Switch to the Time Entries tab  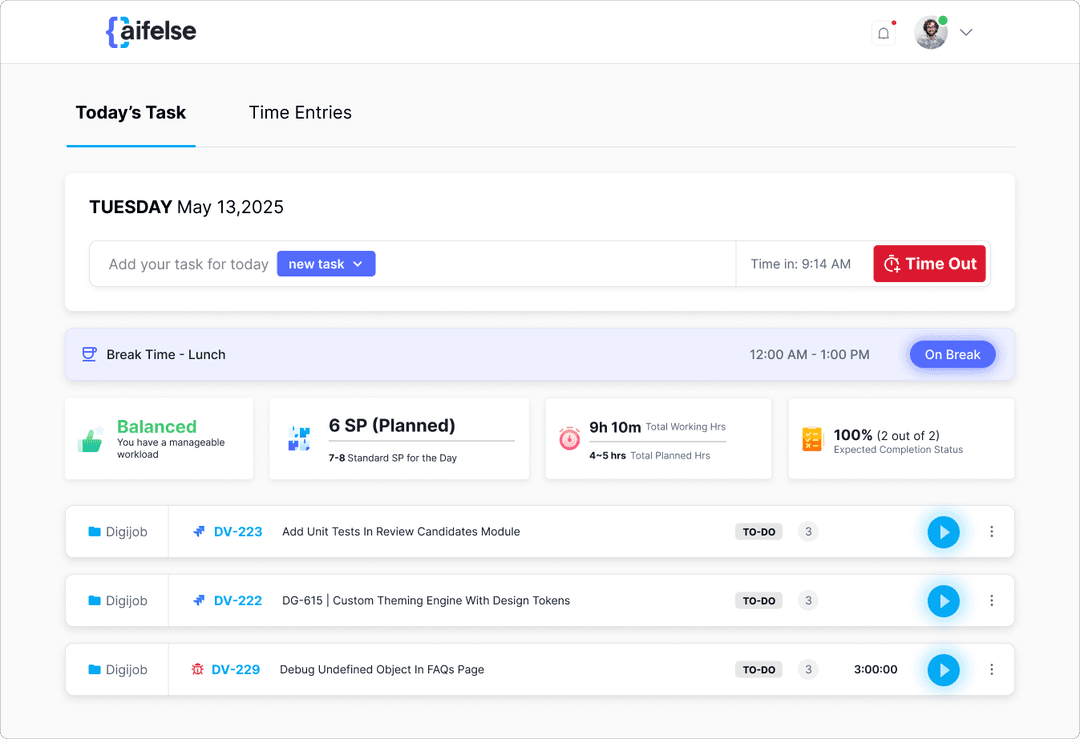300,113
